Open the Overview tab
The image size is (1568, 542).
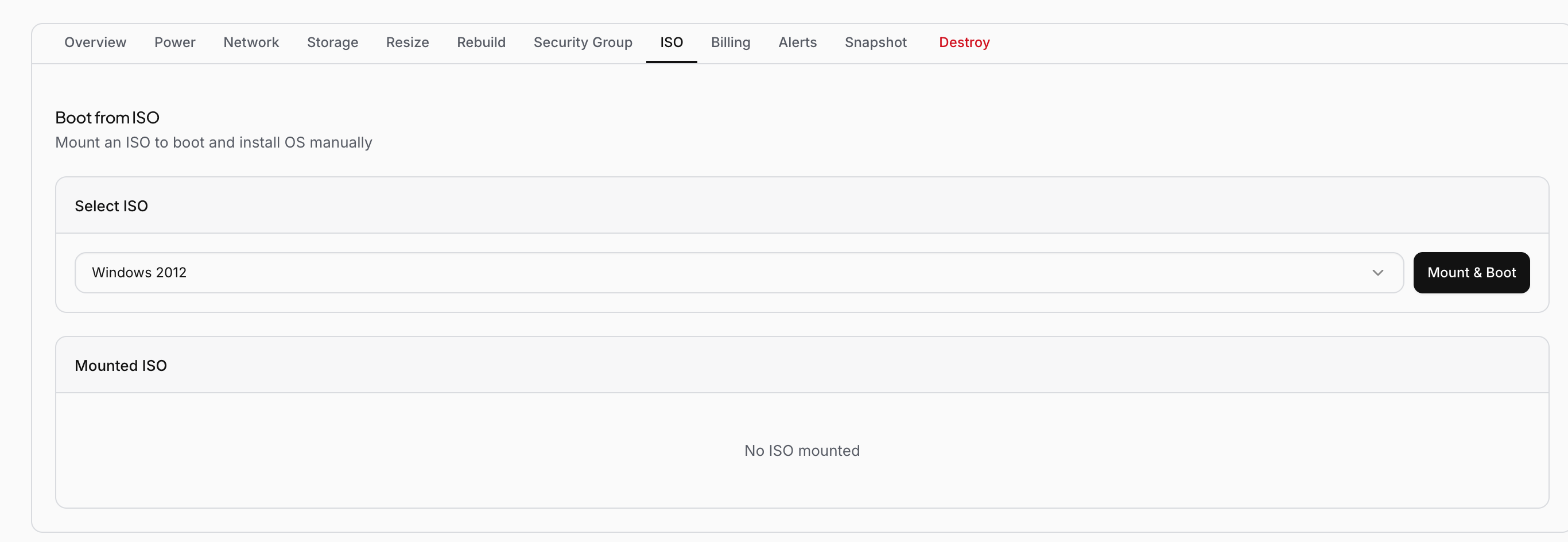click(x=96, y=42)
